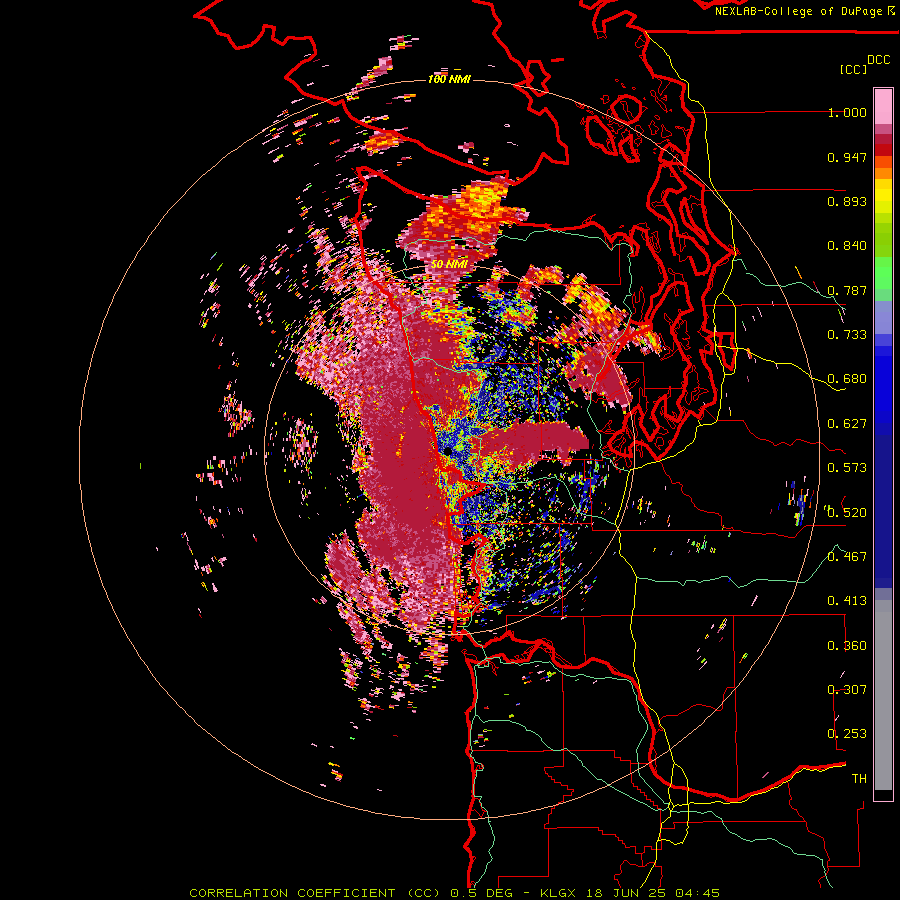
Task: Select the 0.787 legend value
Action: pyautogui.click(x=847, y=290)
